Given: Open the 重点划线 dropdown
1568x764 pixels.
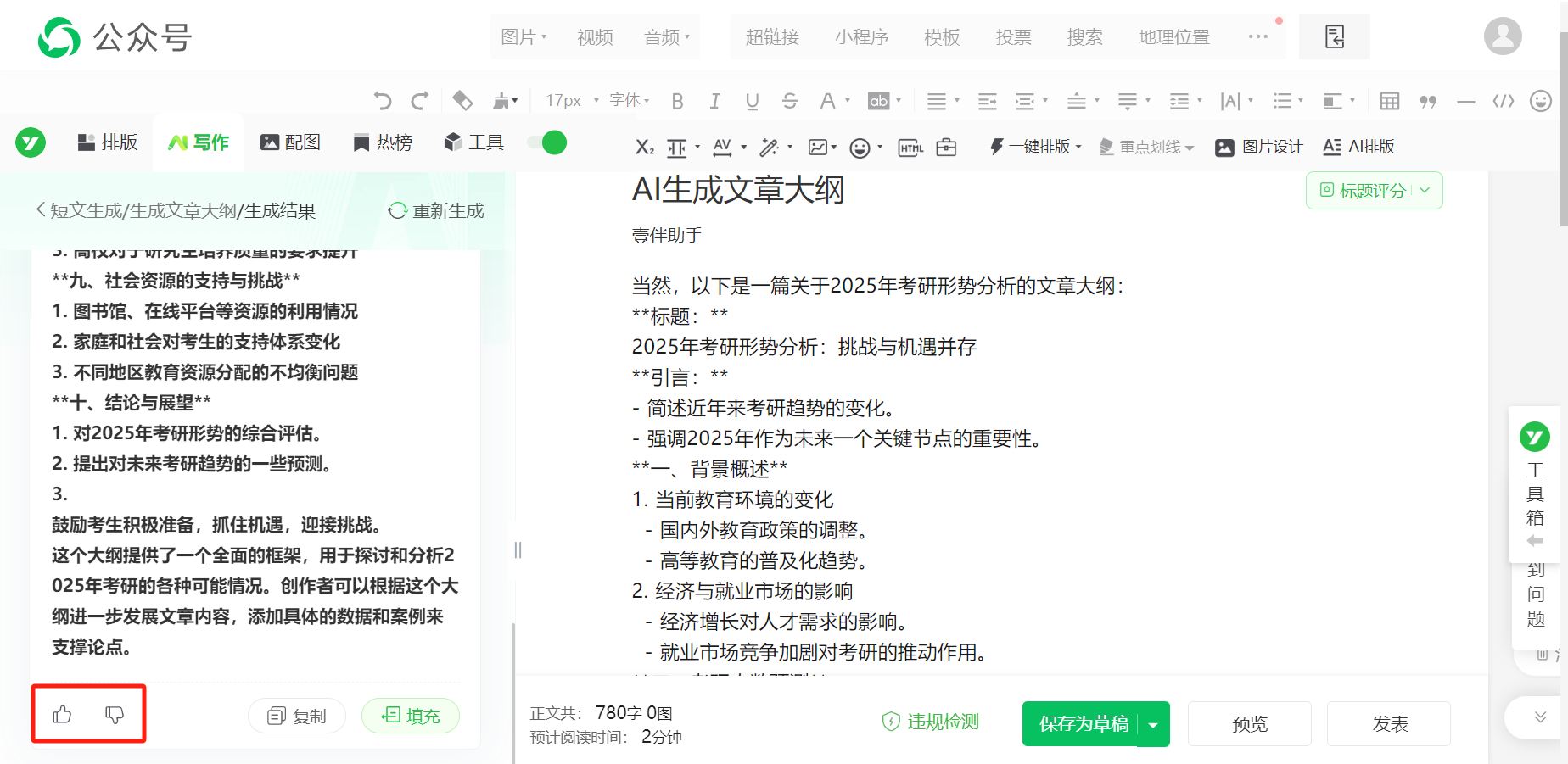Looking at the screenshot, I should (1146, 147).
